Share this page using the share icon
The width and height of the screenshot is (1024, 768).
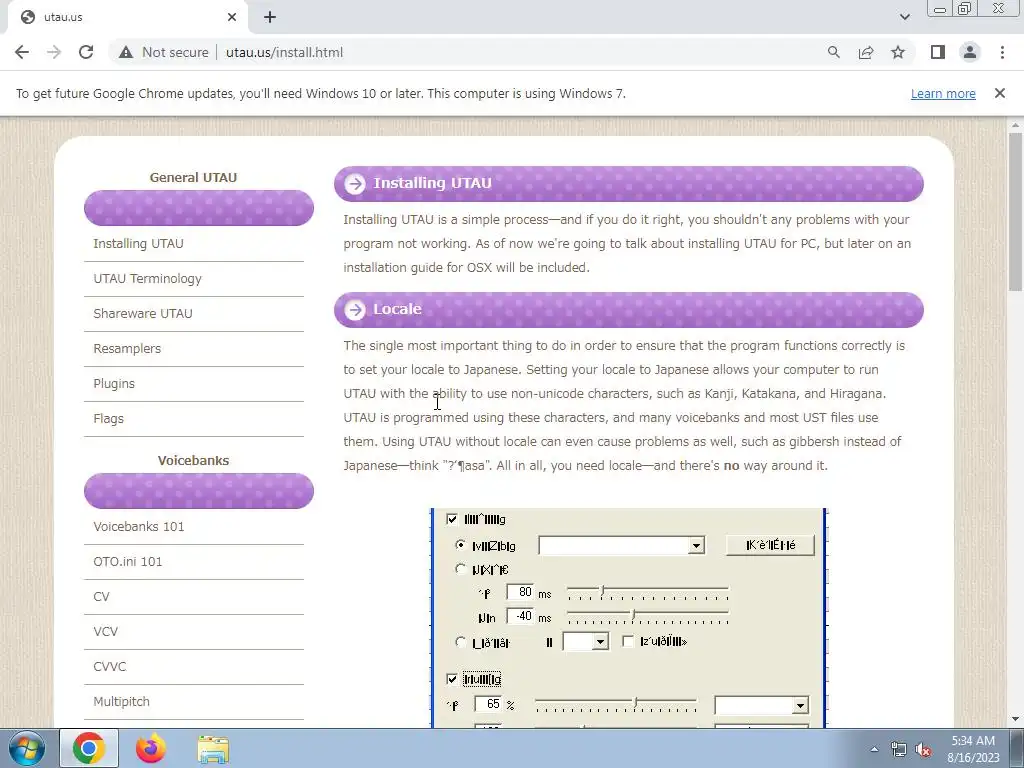866,52
